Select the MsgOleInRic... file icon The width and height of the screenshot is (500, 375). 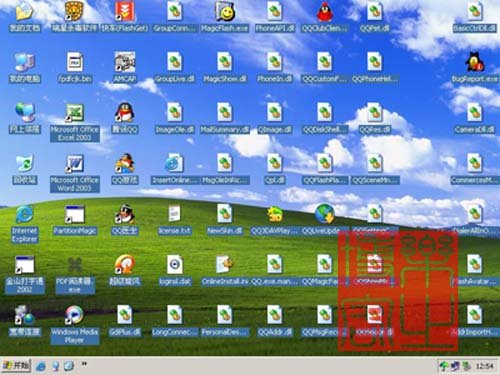coord(225,163)
